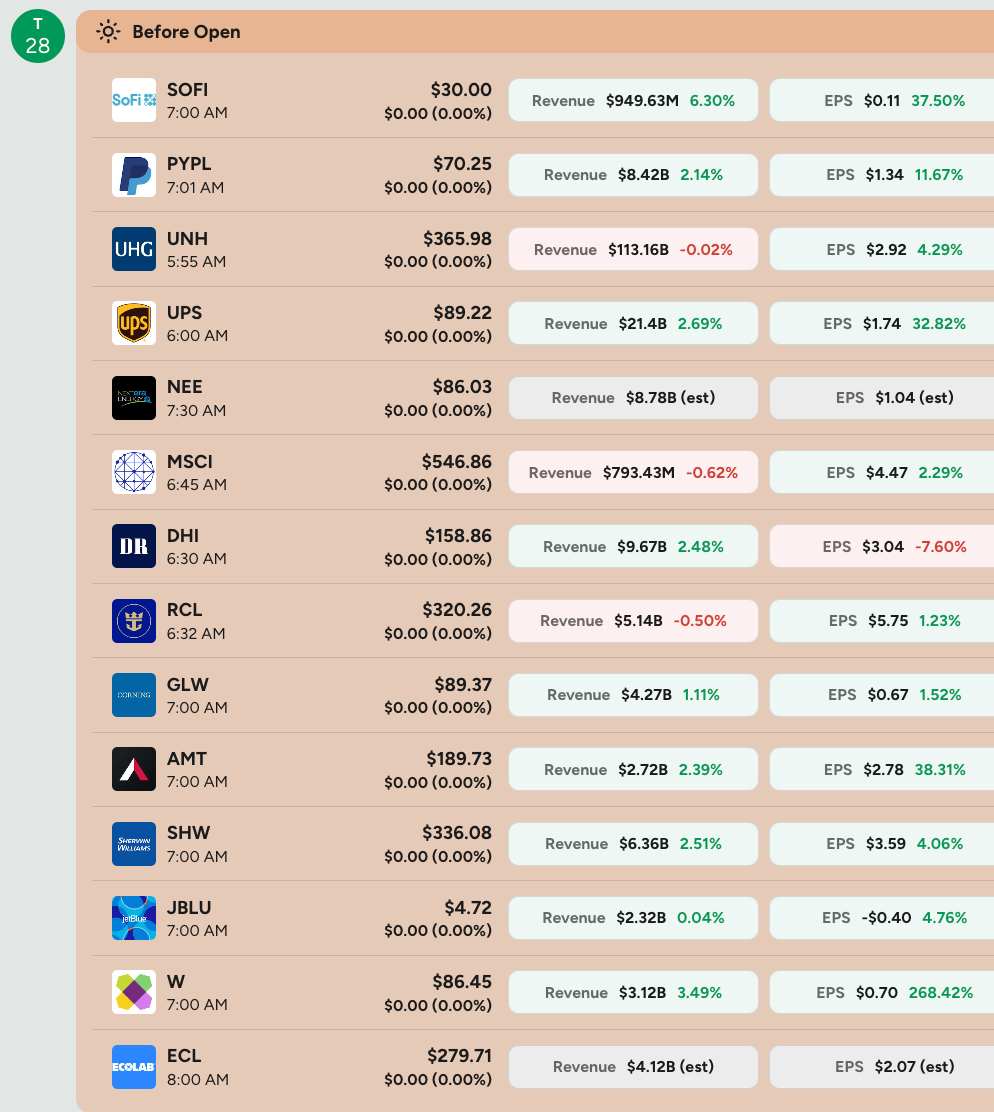This screenshot has height=1112, width=994.
Task: Click W revenue $3.12B card
Action: 633,992
